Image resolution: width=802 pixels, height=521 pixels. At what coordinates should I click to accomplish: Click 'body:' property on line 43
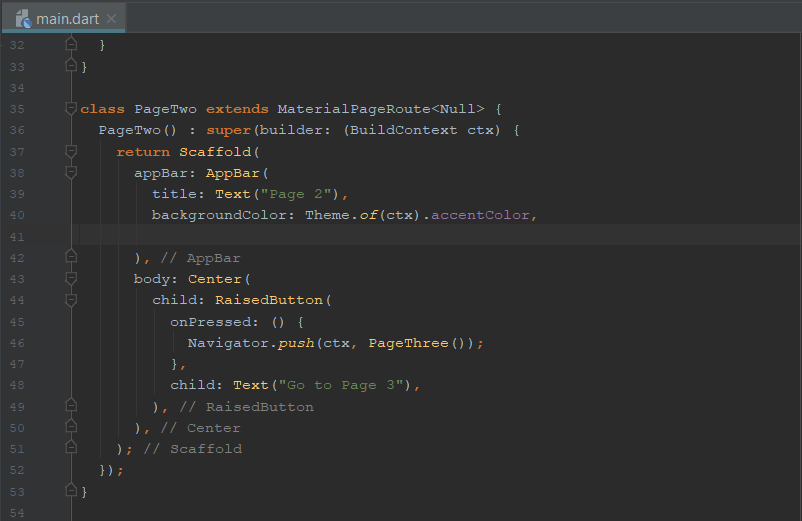coord(156,279)
